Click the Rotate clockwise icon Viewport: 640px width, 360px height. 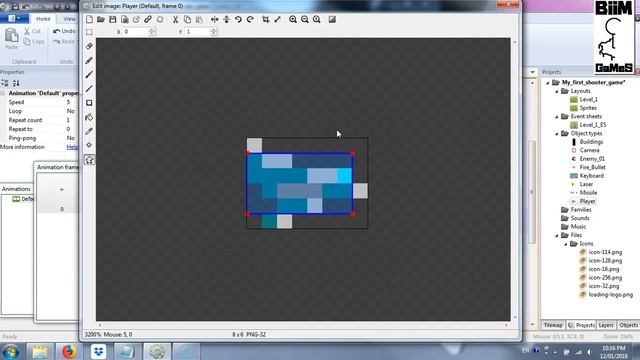250,19
